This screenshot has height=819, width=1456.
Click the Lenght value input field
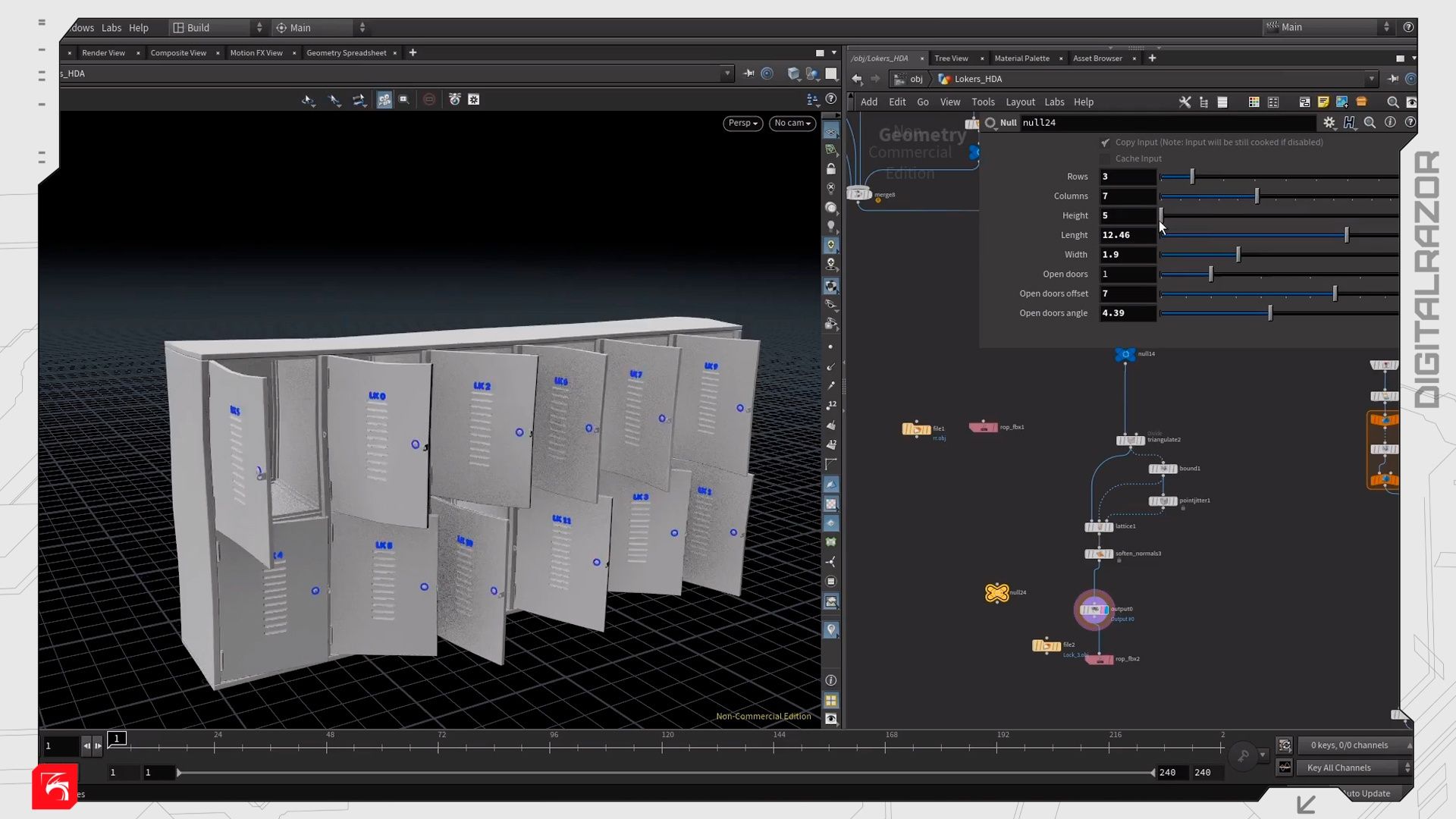pyautogui.click(x=1127, y=235)
